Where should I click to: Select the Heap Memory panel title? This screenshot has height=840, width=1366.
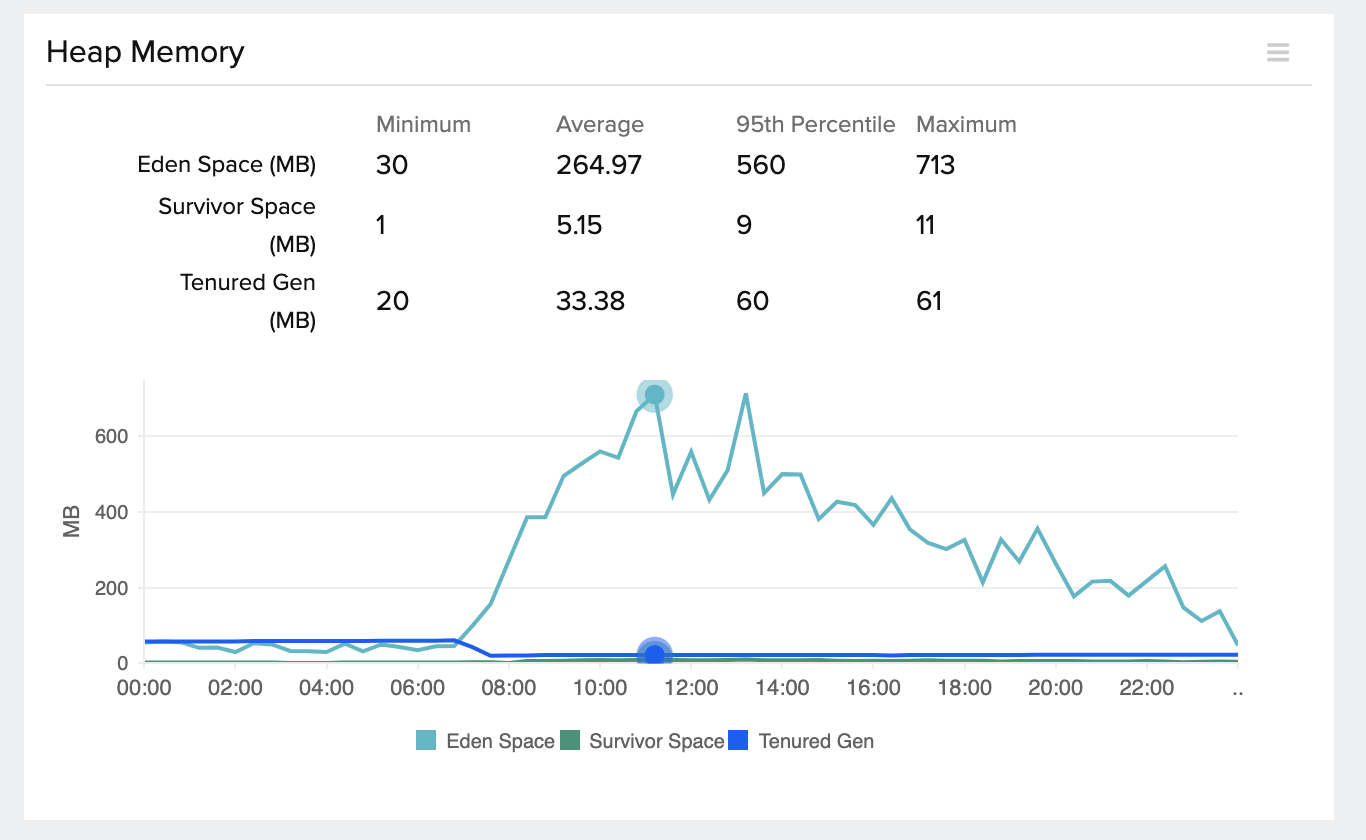coord(145,52)
